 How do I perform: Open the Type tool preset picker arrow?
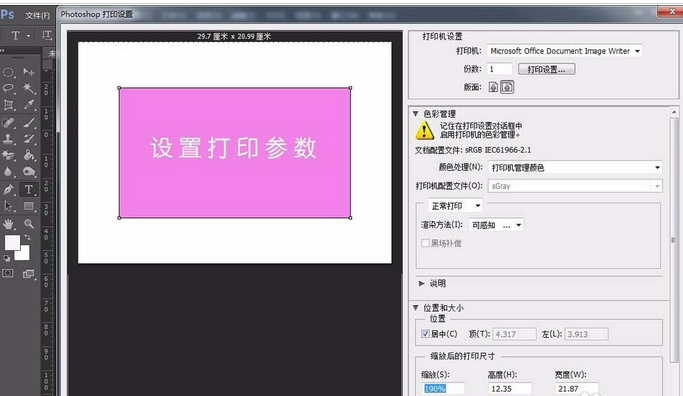click(x=29, y=36)
